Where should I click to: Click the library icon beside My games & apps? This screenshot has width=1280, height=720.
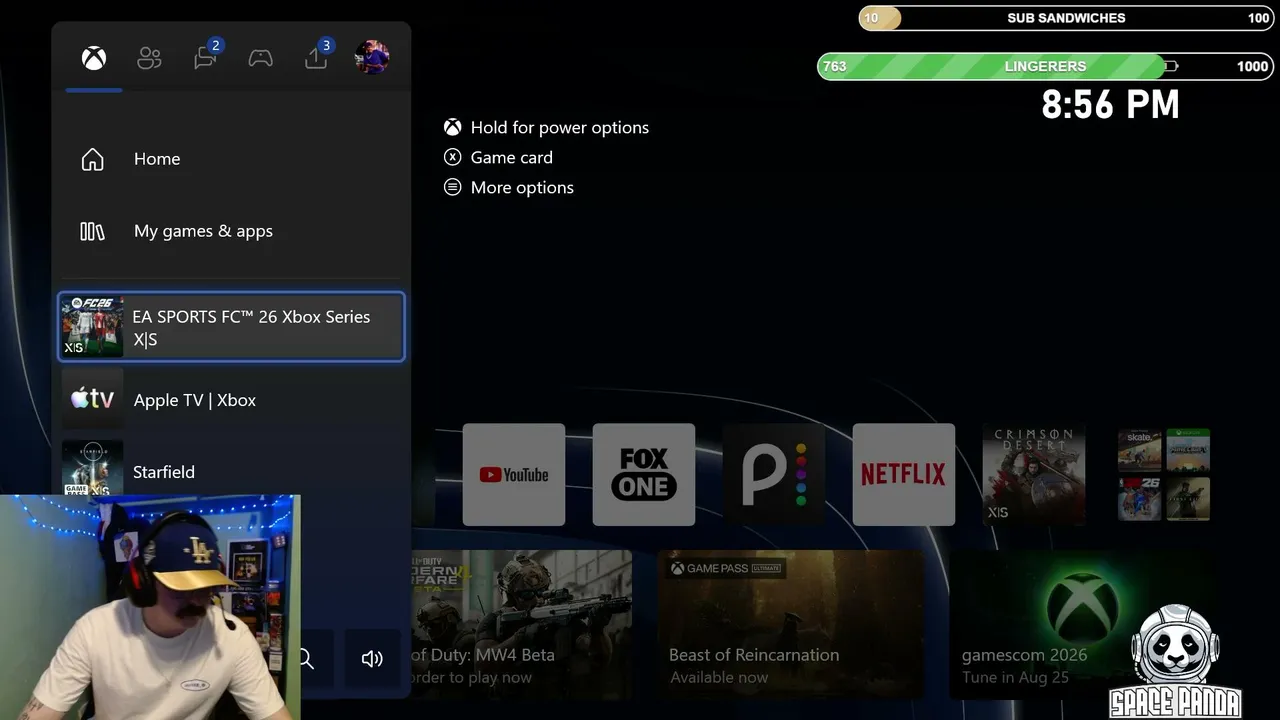click(92, 231)
